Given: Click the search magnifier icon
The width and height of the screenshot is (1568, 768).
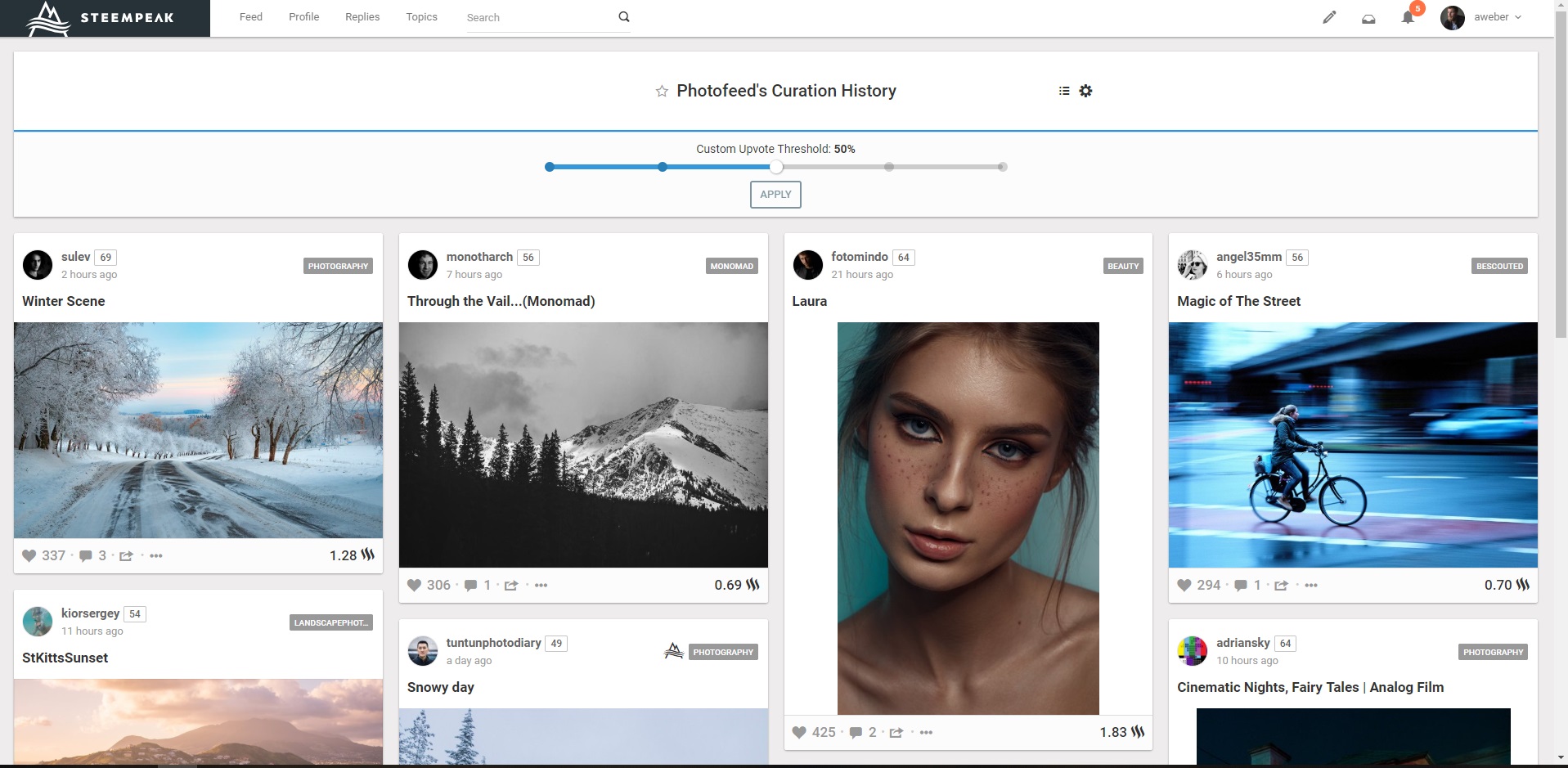Looking at the screenshot, I should point(624,17).
